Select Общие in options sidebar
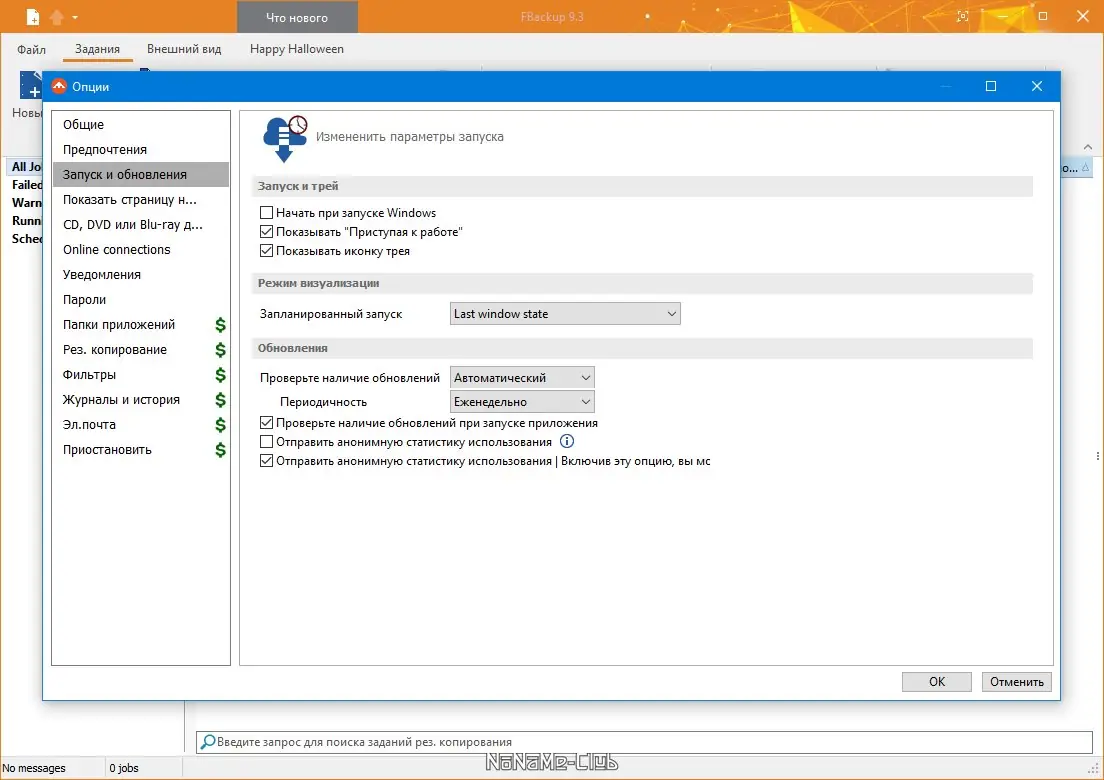1104x780 pixels. click(141, 125)
